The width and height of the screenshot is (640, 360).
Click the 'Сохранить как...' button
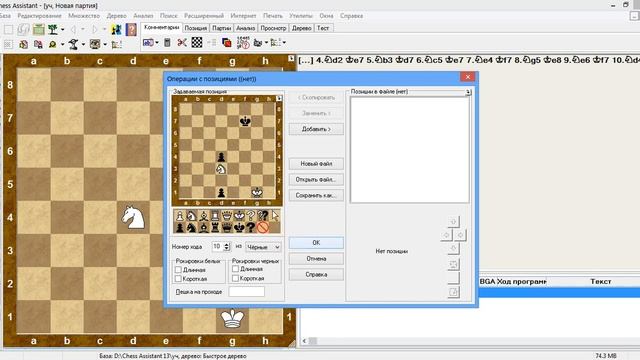316,196
